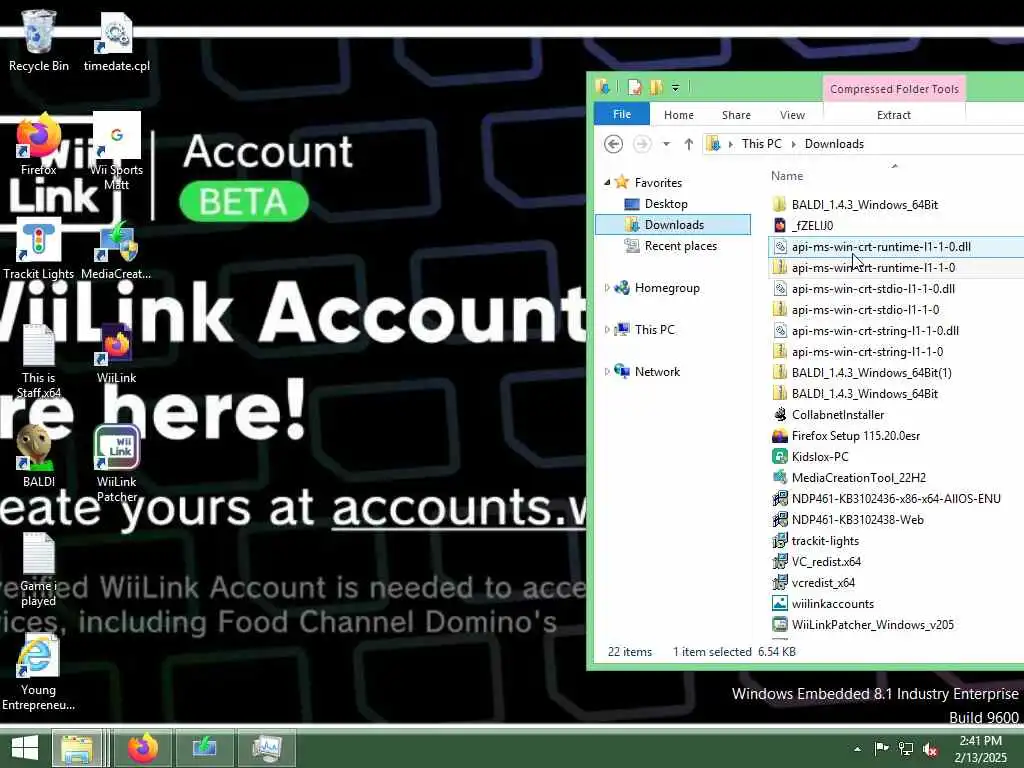Open File Explorer from the taskbar
Image resolution: width=1024 pixels, height=768 pixels.
(x=77, y=748)
